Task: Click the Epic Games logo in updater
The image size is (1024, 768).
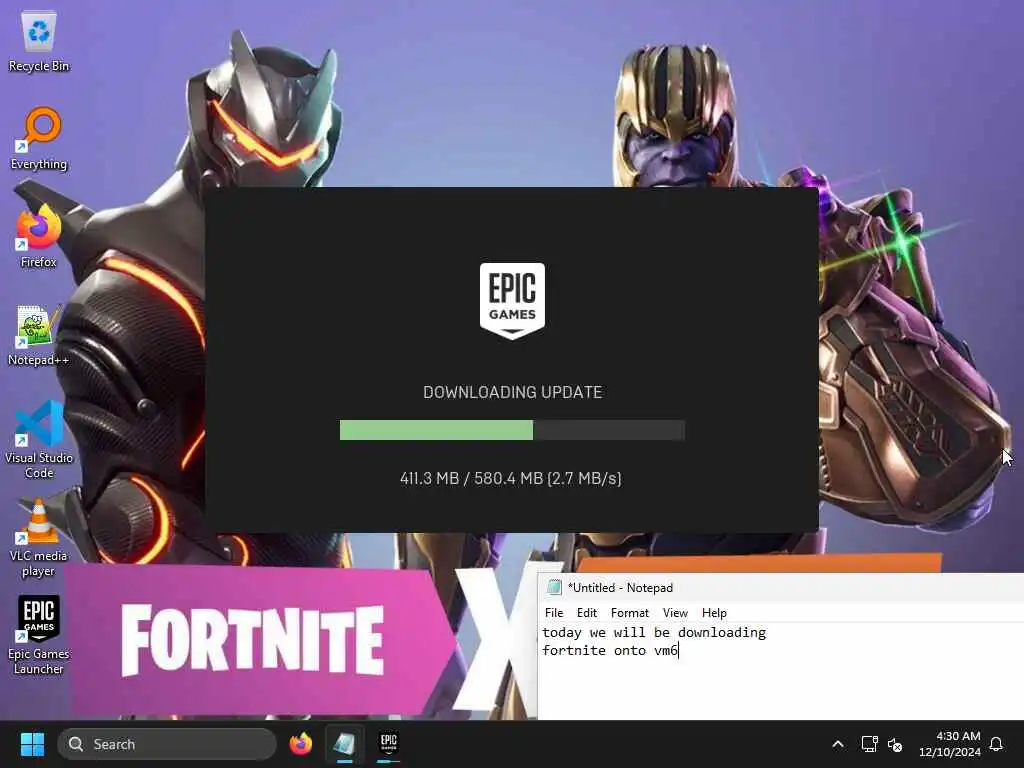Action: point(512,301)
